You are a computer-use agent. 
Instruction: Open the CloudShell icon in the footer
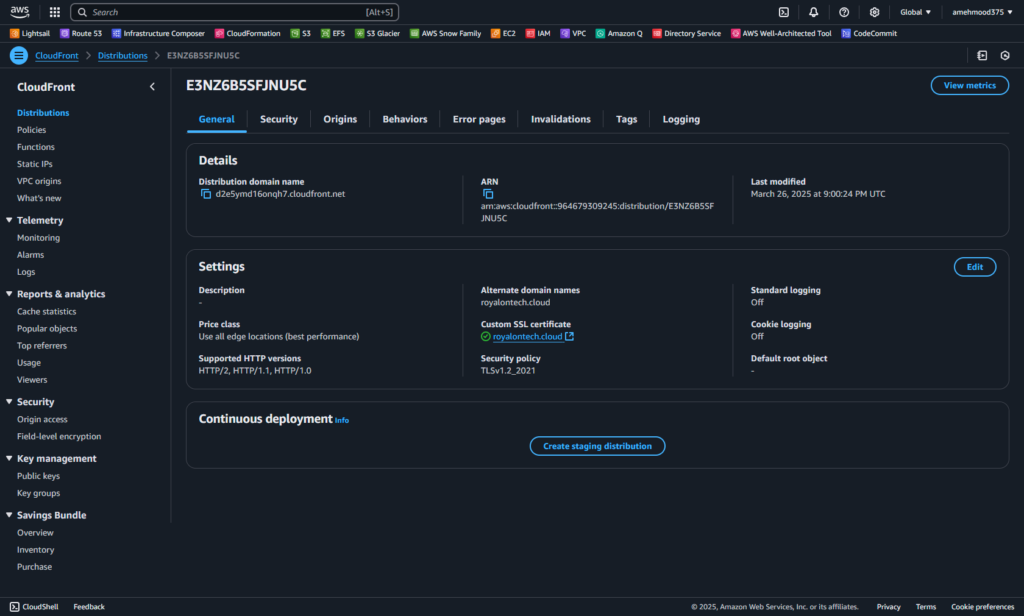(x=14, y=607)
